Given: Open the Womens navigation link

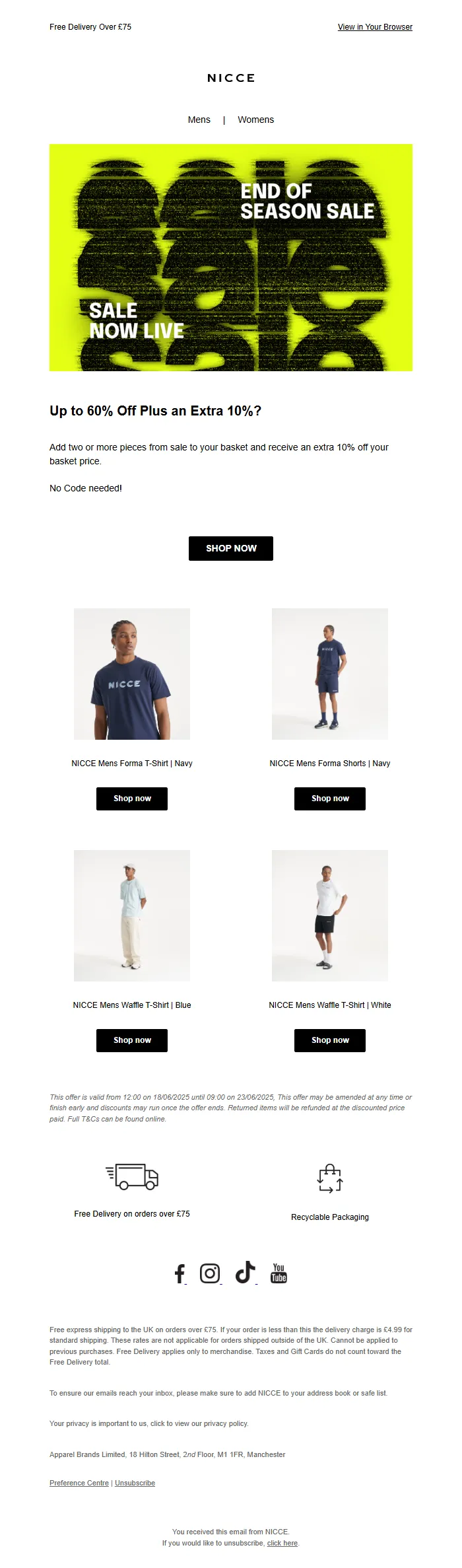Looking at the screenshot, I should click(256, 120).
